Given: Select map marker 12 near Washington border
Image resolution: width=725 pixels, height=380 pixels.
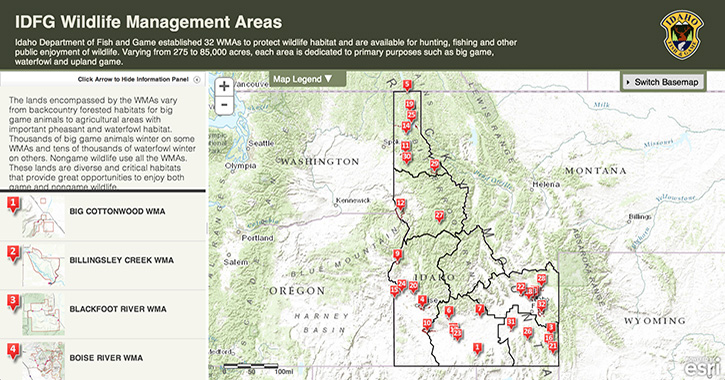Looking at the screenshot, I should (x=400, y=204).
